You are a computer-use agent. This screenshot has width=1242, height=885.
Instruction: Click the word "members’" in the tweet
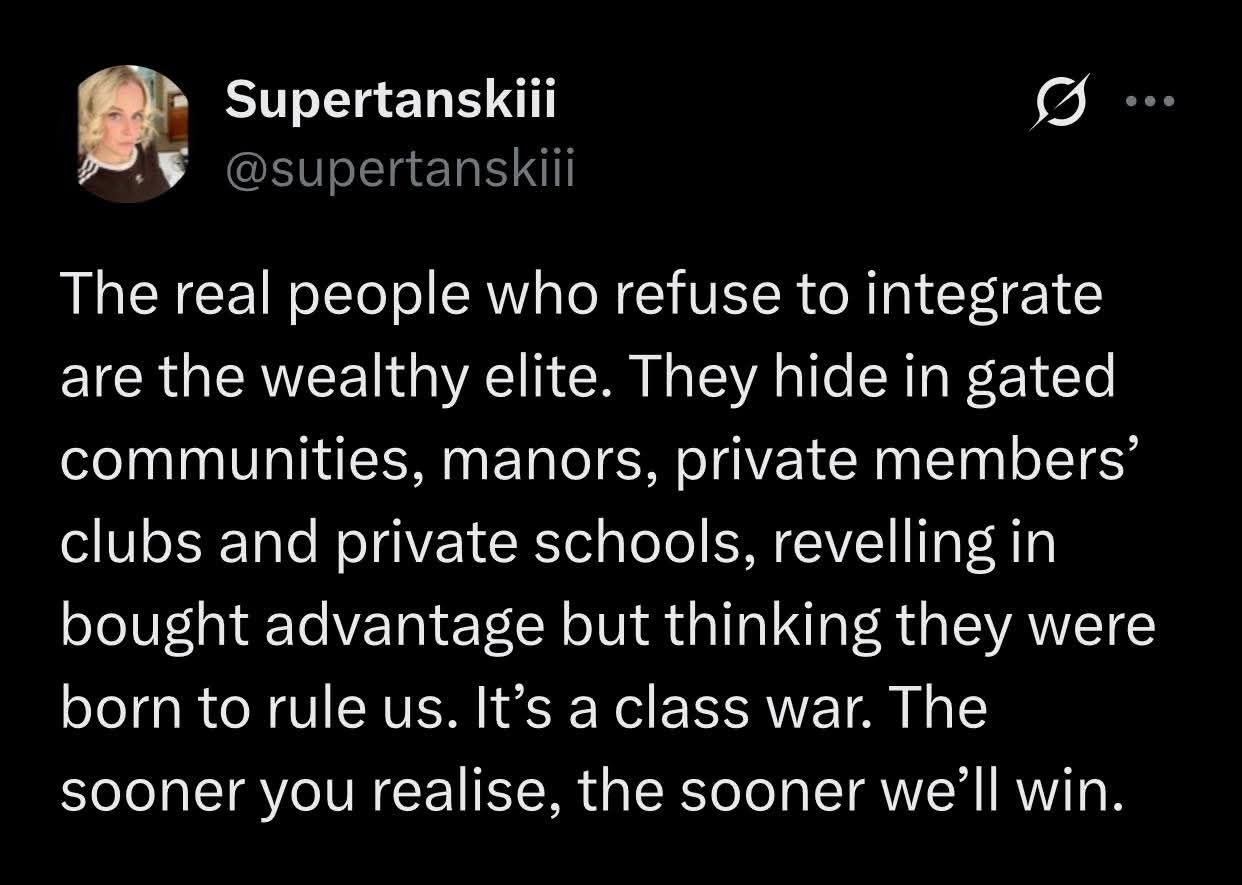click(1034, 461)
